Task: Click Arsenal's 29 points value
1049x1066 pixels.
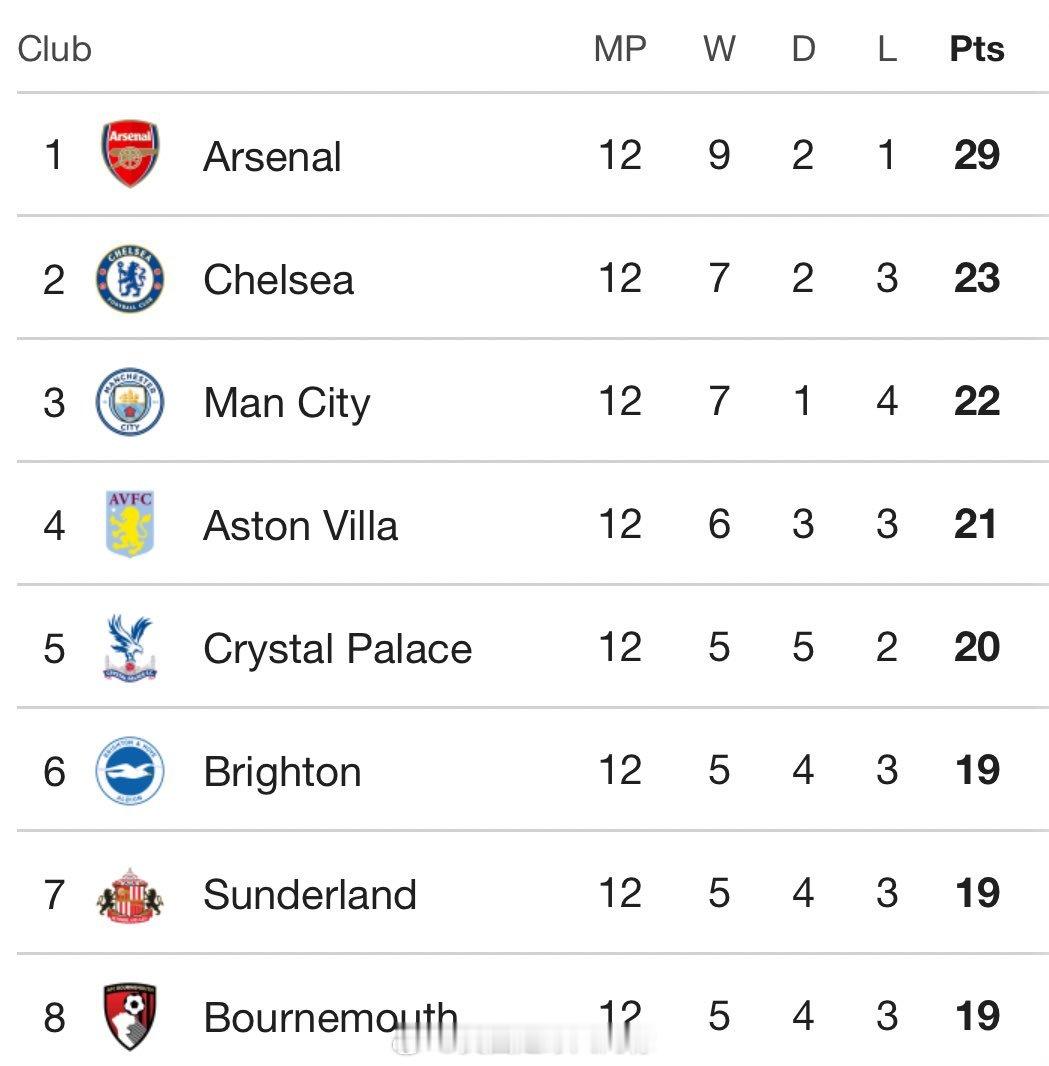Action: click(976, 156)
